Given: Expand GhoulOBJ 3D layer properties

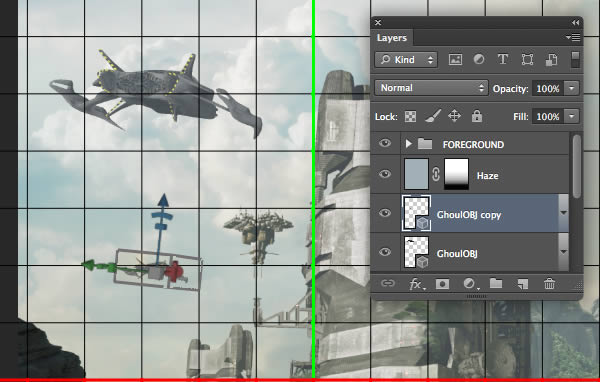Looking at the screenshot, I should (x=563, y=252).
